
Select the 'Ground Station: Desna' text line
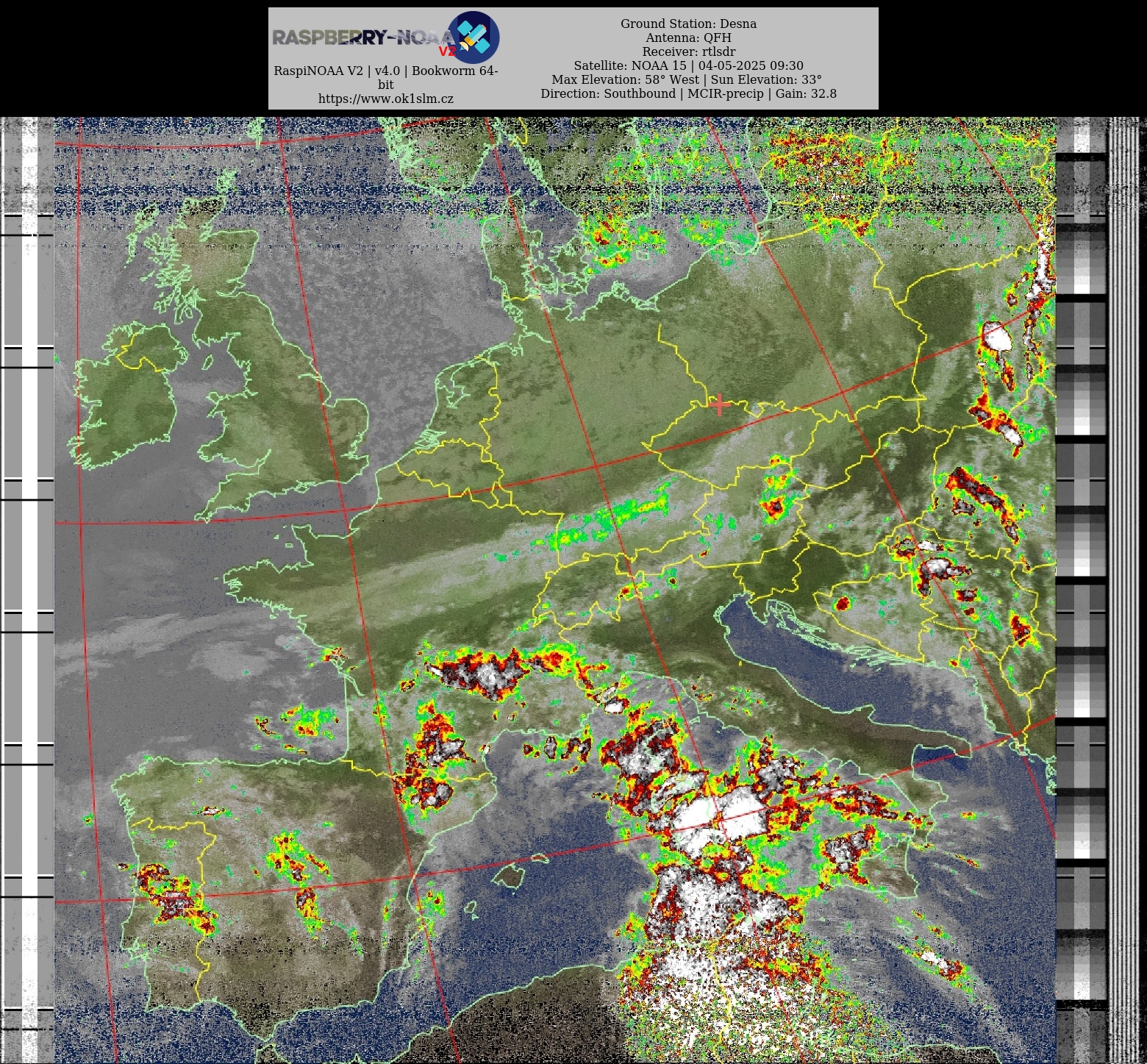pyautogui.click(x=688, y=24)
